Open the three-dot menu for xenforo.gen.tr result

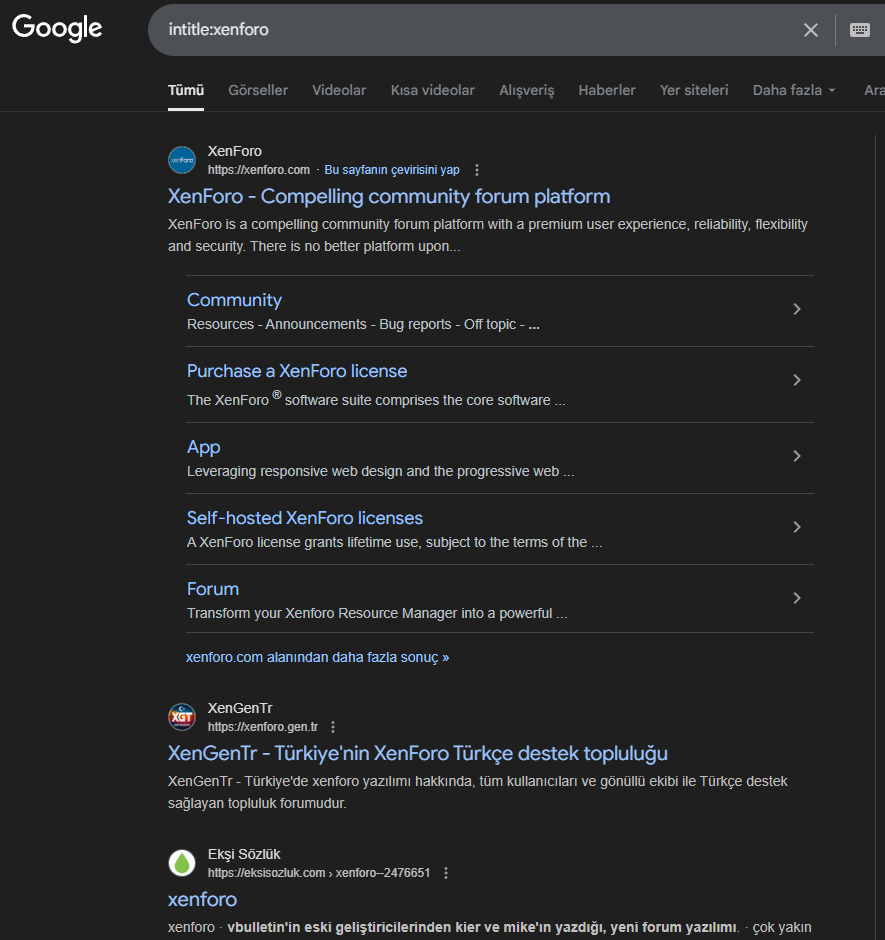(333, 727)
